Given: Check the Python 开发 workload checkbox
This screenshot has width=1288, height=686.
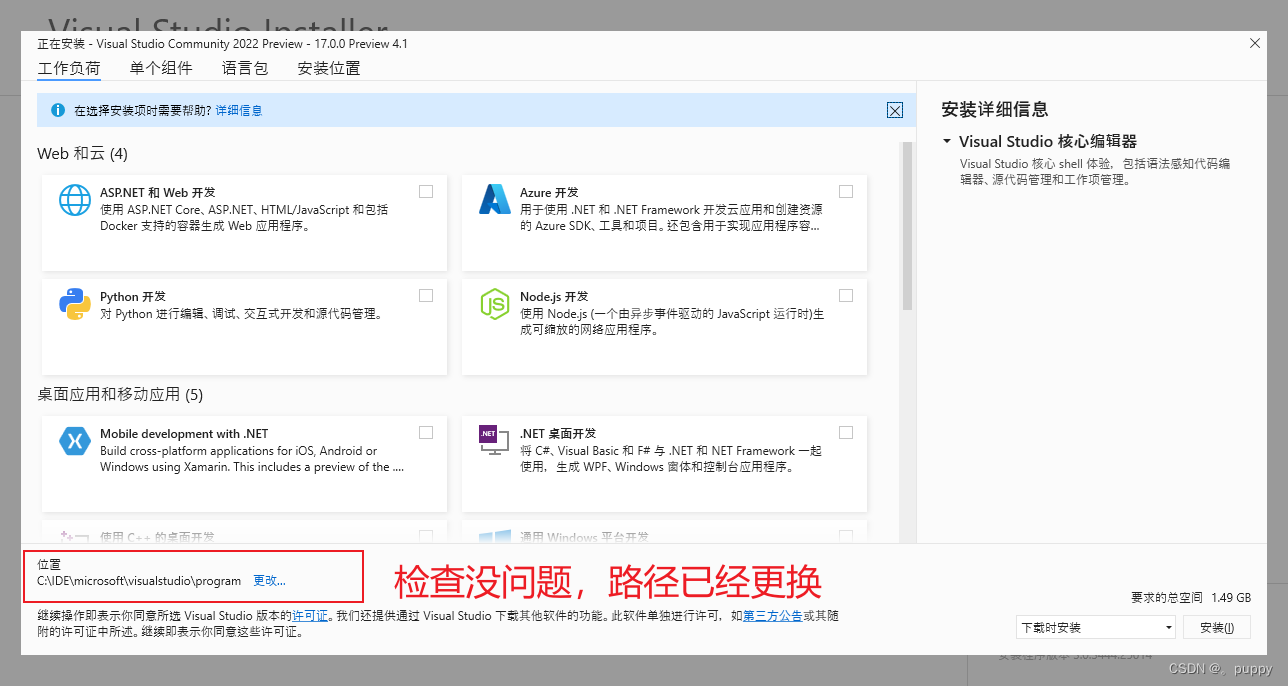Looking at the screenshot, I should click(x=425, y=295).
